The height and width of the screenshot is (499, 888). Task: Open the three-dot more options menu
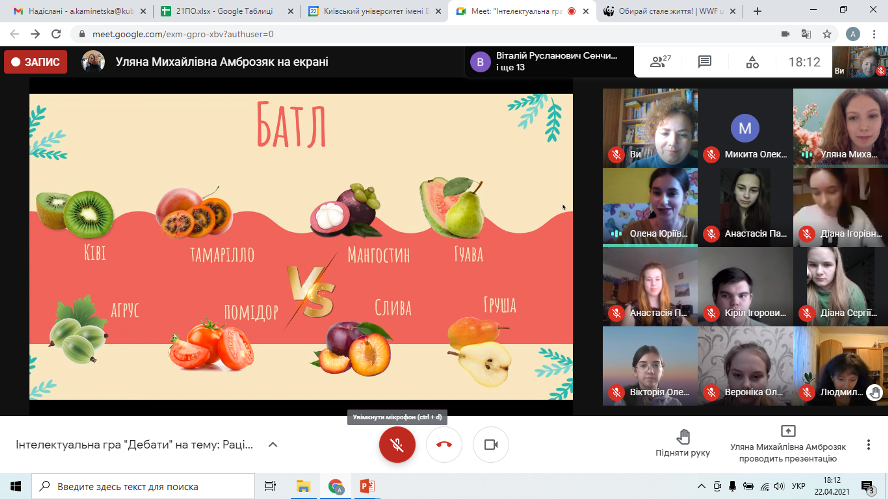pyautogui.click(x=868, y=445)
